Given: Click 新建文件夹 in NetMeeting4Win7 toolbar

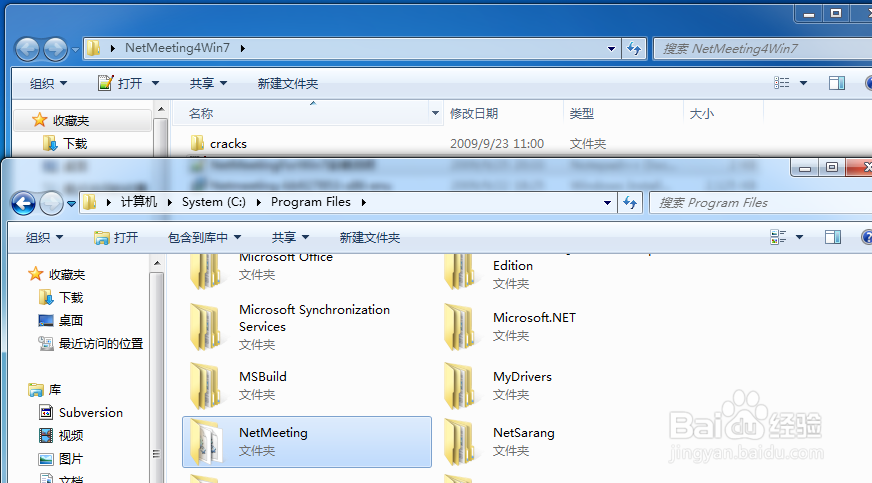Looking at the screenshot, I should point(288,84).
